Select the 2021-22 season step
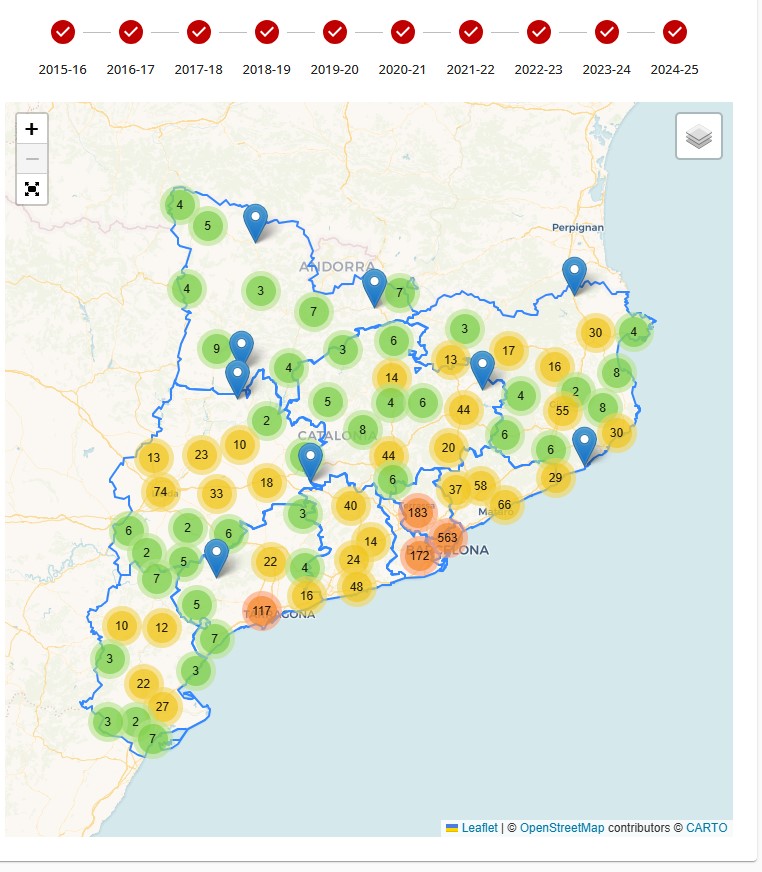This screenshot has height=872, width=762. pos(471,32)
